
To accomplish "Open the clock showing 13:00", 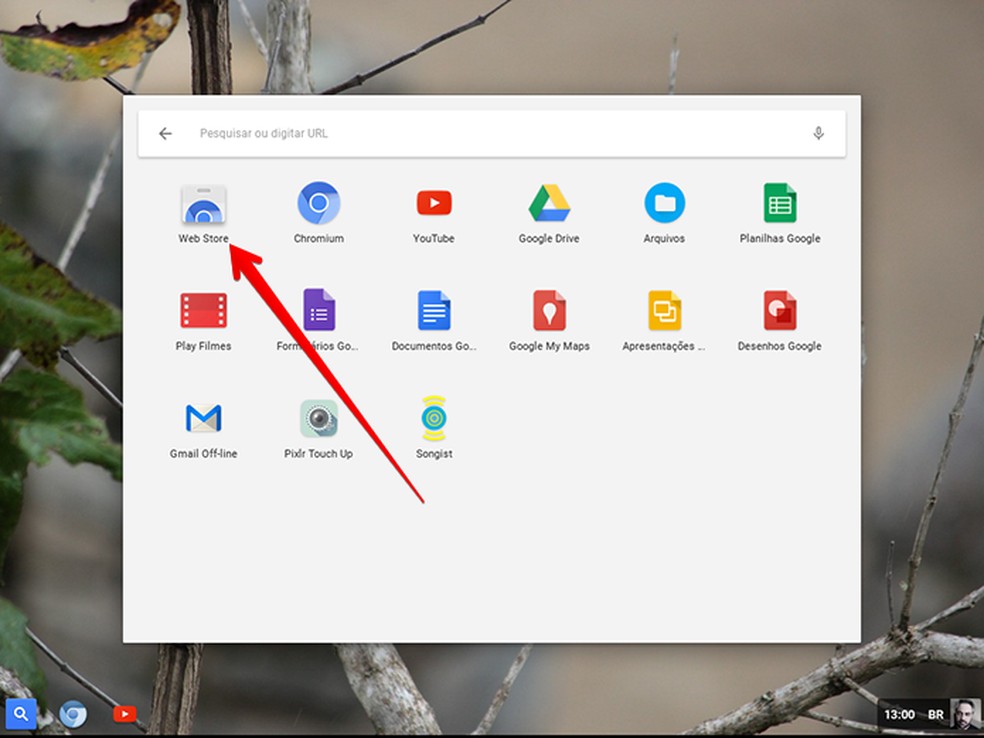I will [x=899, y=715].
